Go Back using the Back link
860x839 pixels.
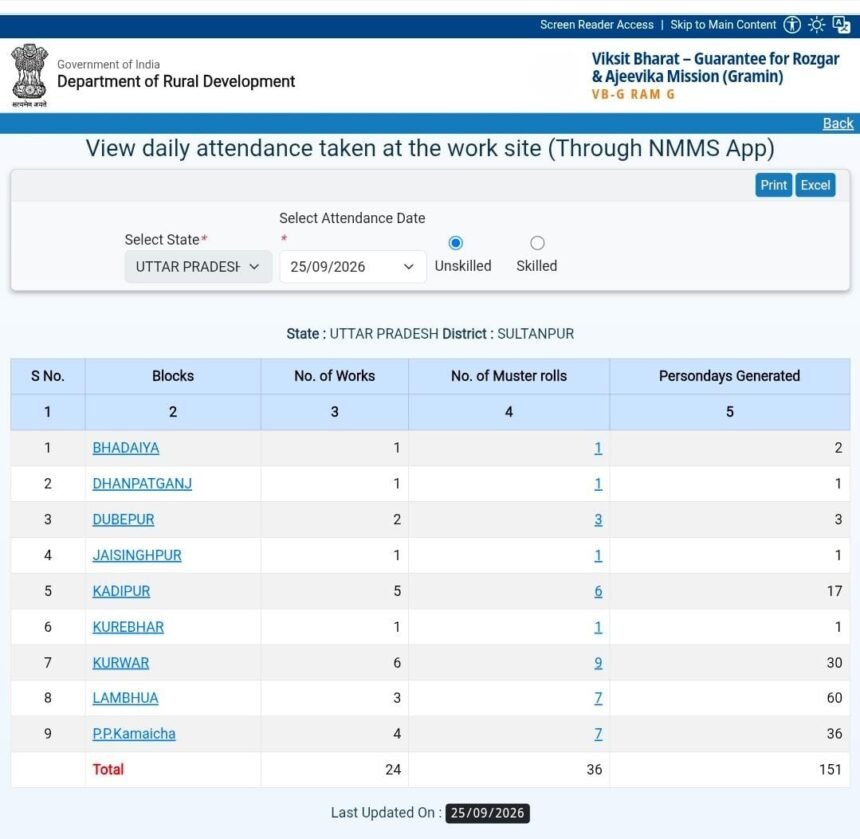tap(838, 123)
